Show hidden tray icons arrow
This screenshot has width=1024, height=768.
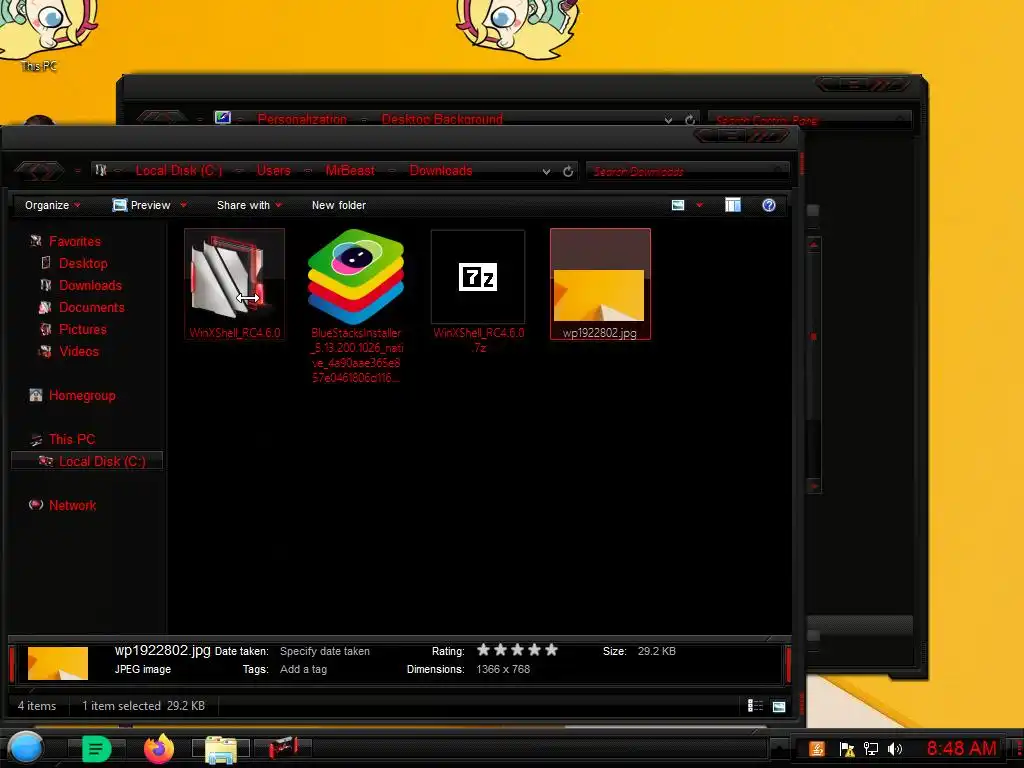pyautogui.click(x=778, y=749)
